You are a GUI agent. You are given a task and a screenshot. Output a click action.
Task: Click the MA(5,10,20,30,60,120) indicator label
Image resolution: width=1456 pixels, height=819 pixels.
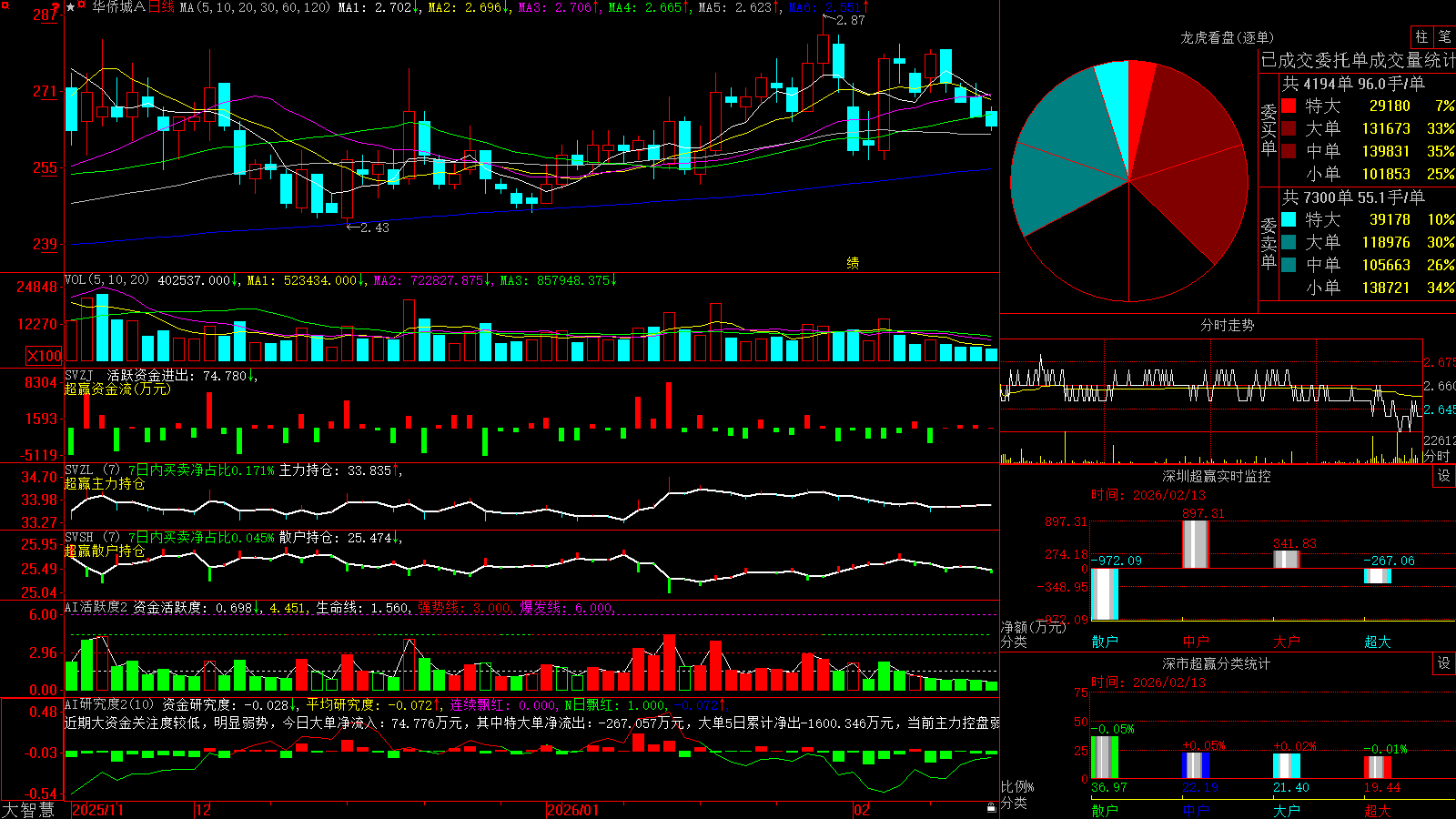coord(255,7)
